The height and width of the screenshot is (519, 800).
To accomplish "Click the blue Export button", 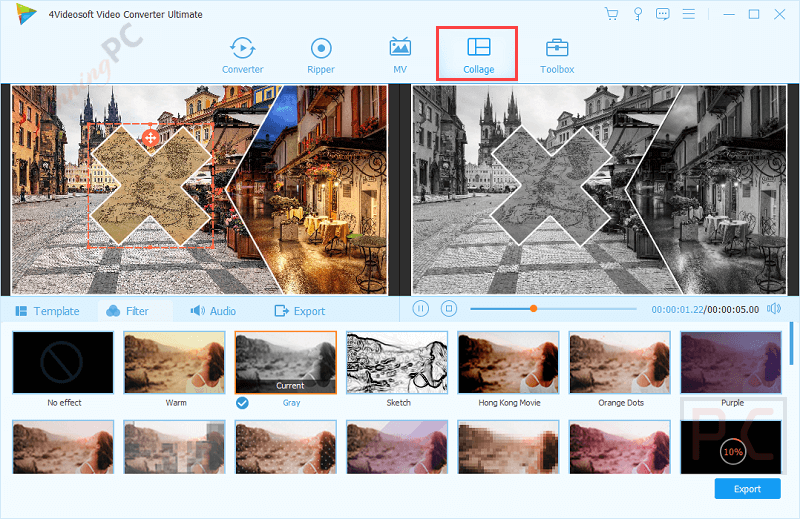I will pos(747,488).
